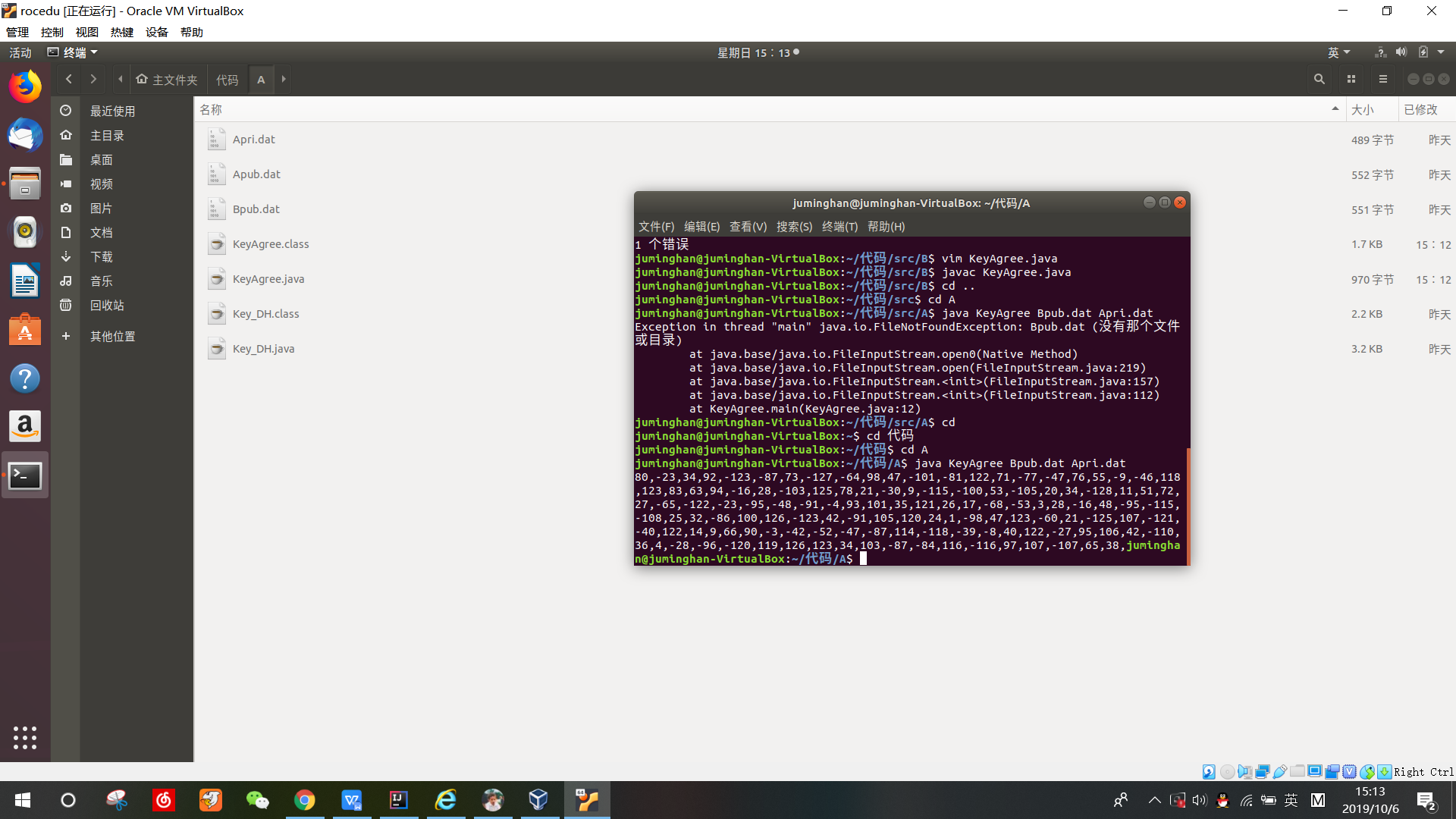Open Rhythmbox music player from the dock
The image size is (1456, 819).
click(x=25, y=232)
